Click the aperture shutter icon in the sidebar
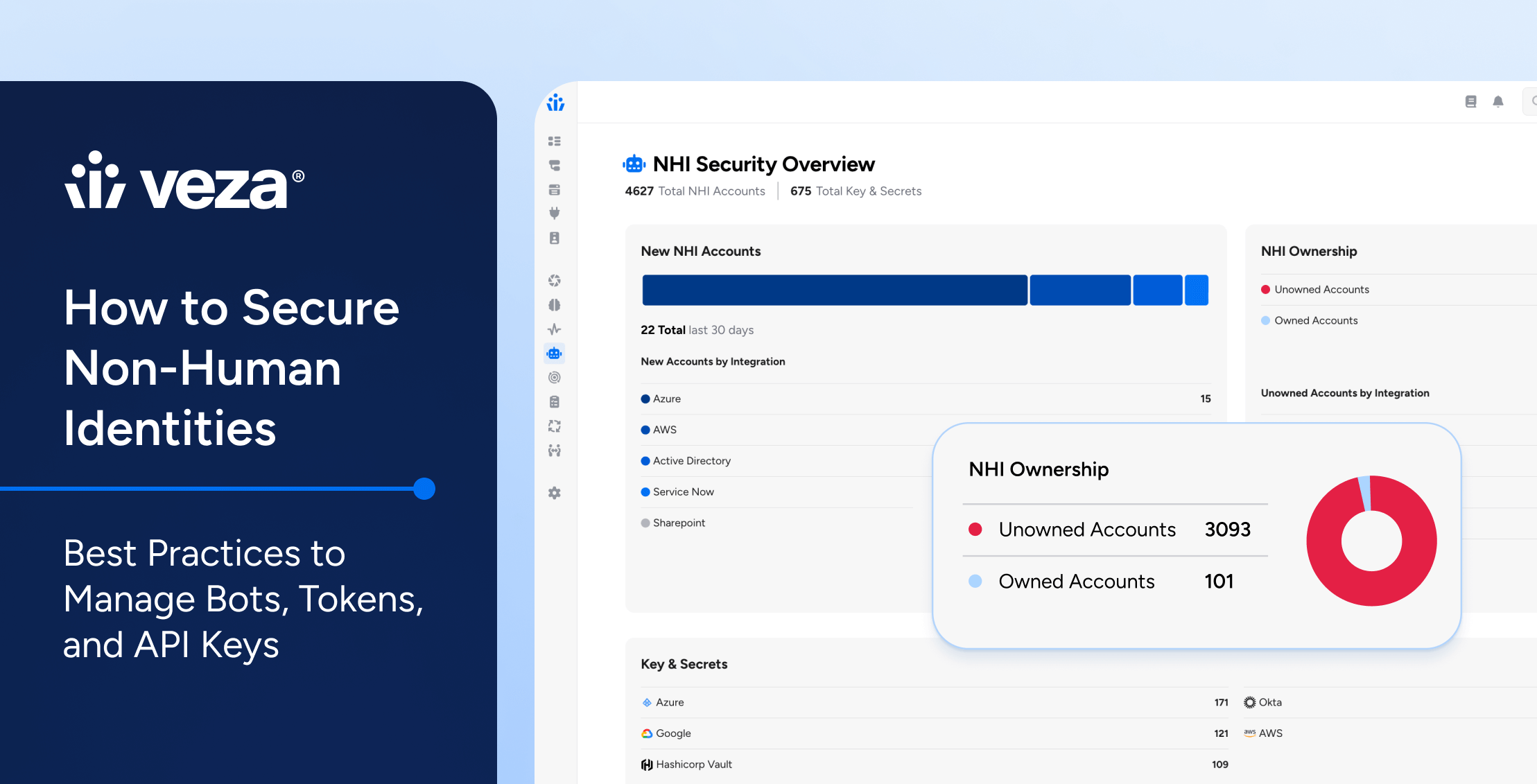 (x=554, y=281)
